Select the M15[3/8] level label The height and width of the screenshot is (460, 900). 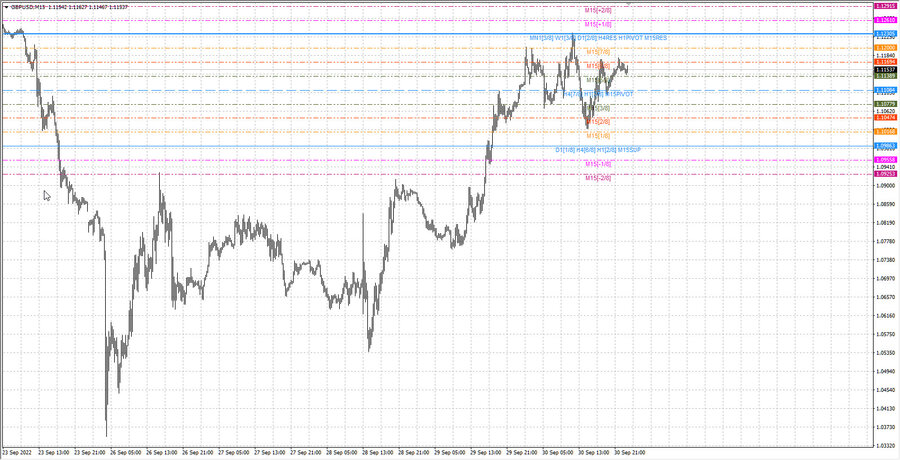(598, 108)
